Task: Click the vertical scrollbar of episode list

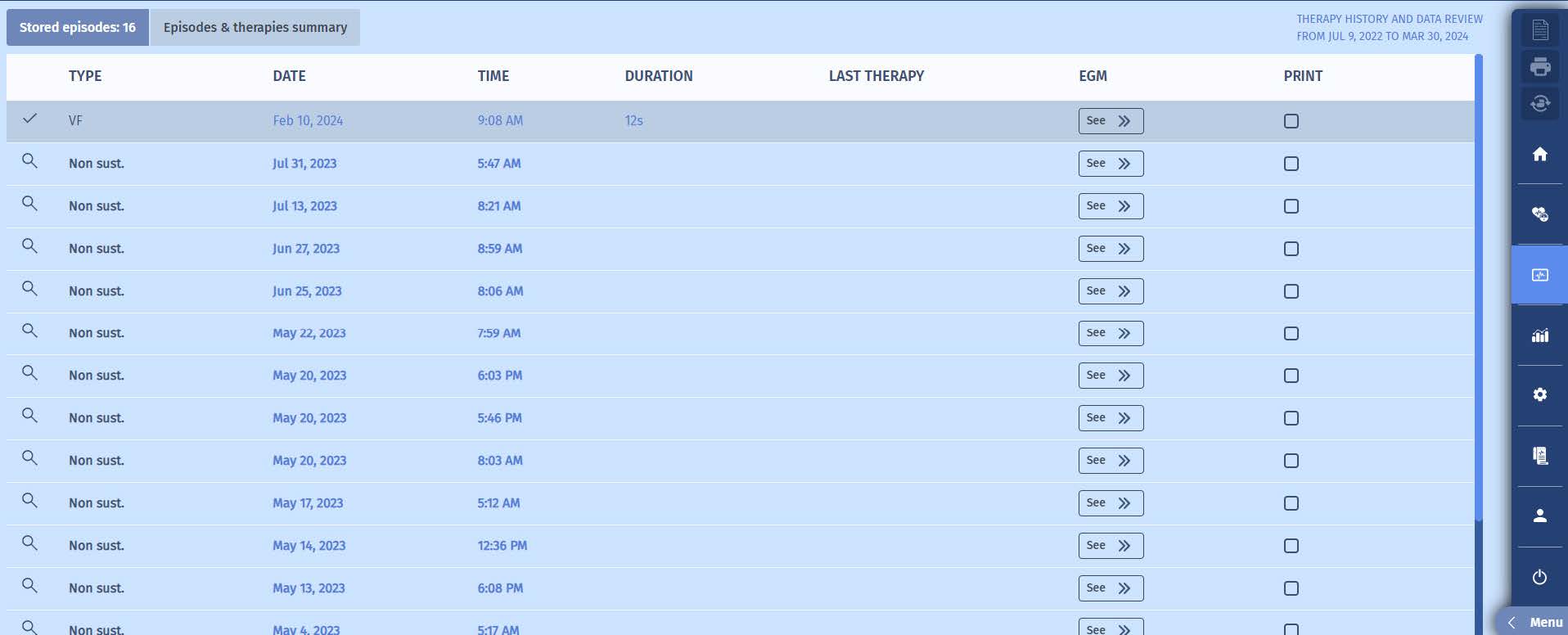Action: click(1478, 286)
